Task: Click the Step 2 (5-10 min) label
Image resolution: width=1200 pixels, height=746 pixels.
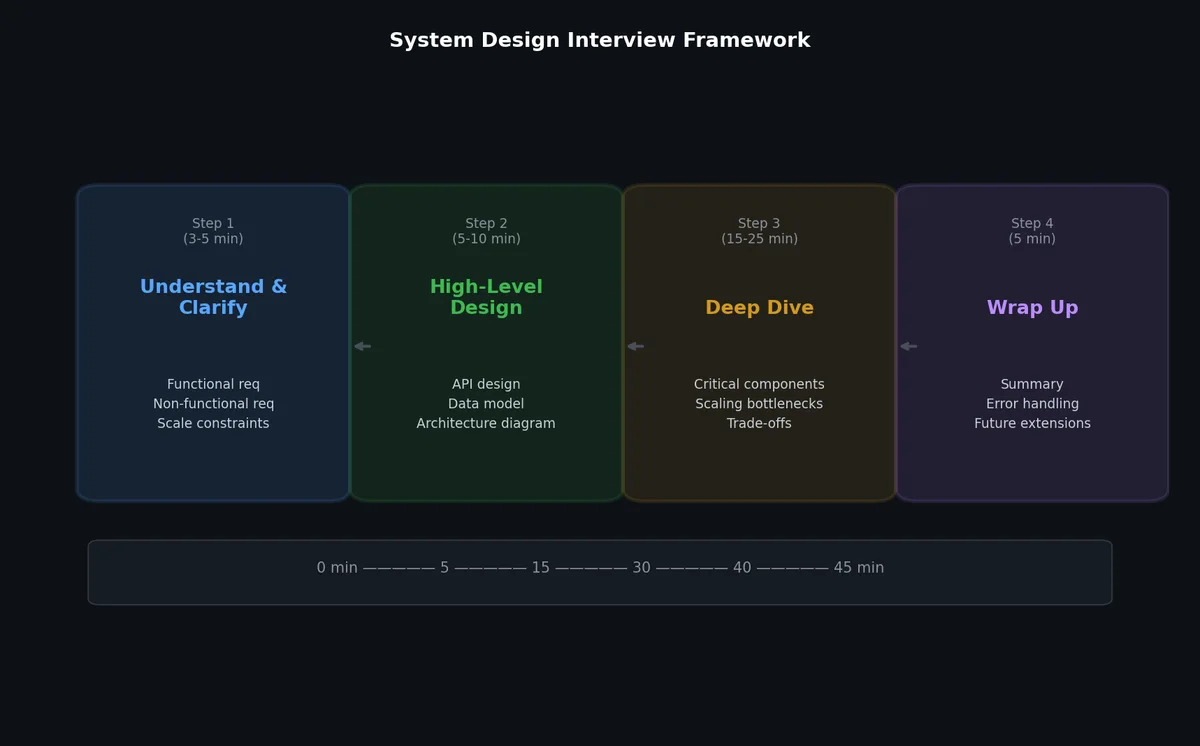Action: (486, 231)
